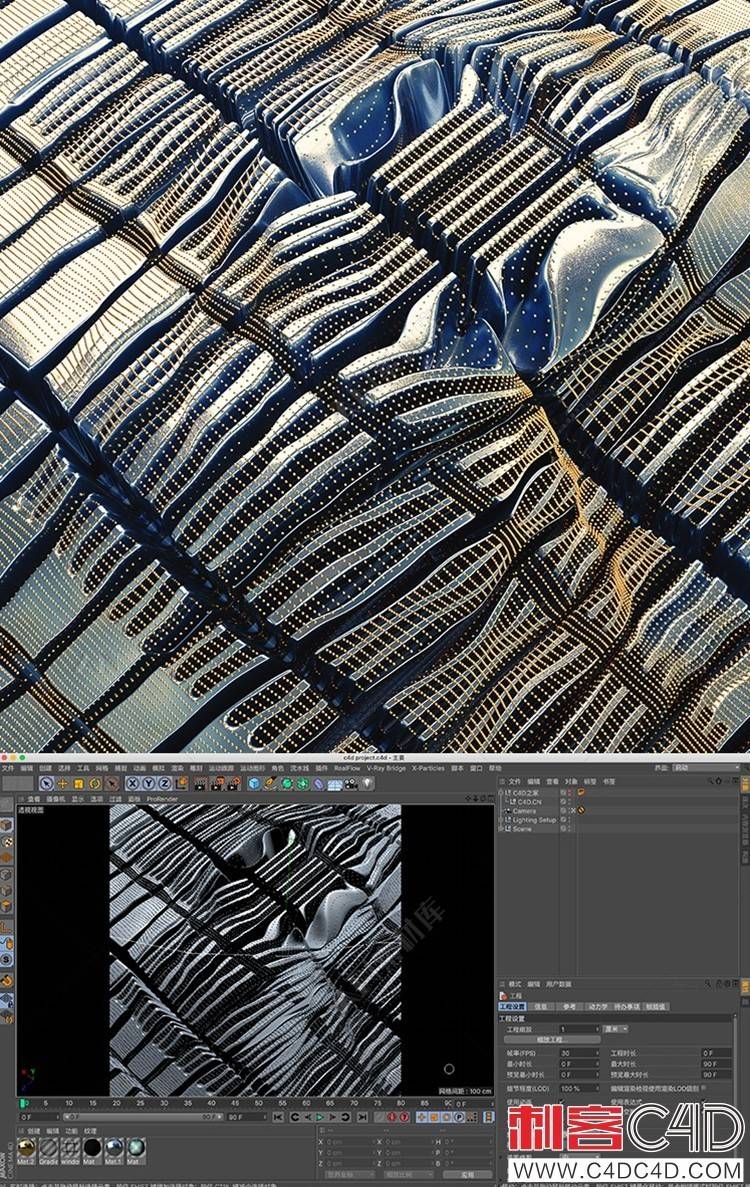Open the 用户数据 menu in Attributes
Viewport: 750px width, 1187px height.
point(559,984)
